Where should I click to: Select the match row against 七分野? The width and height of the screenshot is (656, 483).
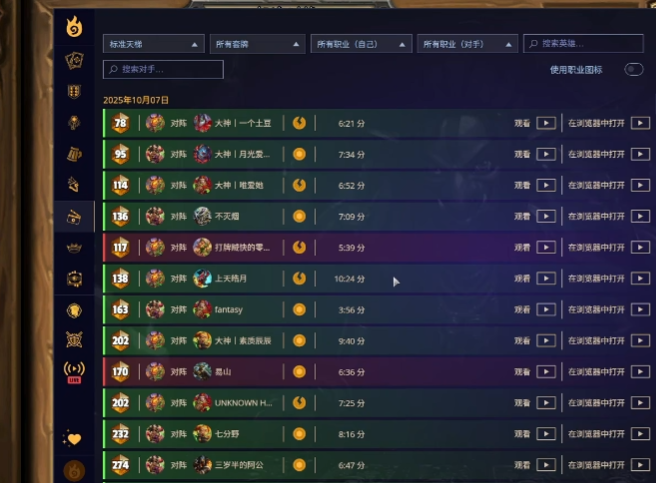point(378,434)
